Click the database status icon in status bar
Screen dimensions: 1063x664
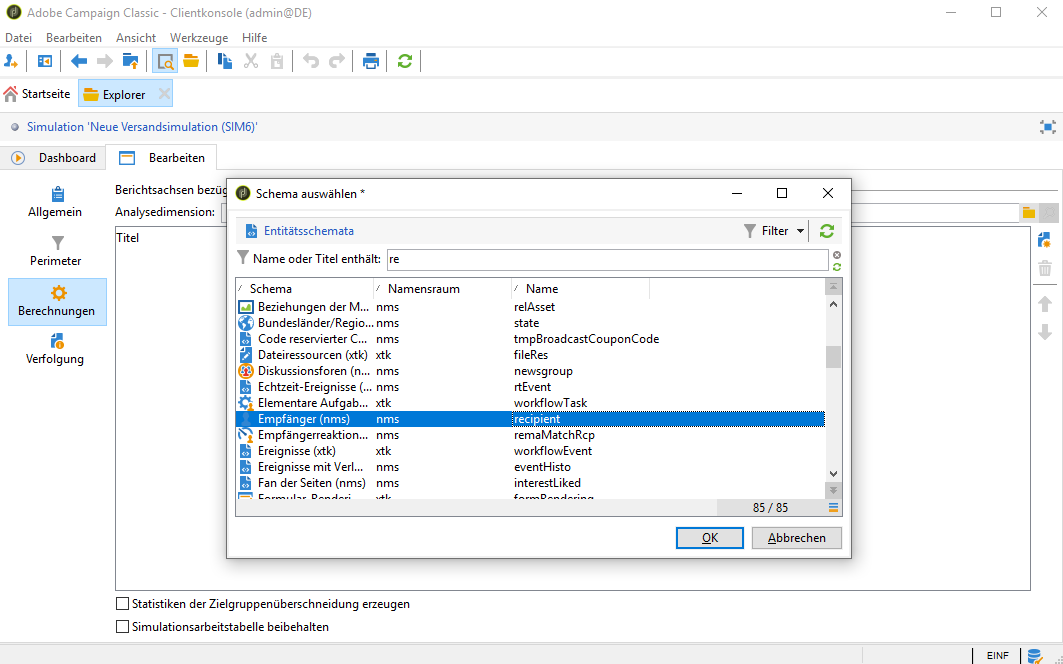coord(1034,655)
